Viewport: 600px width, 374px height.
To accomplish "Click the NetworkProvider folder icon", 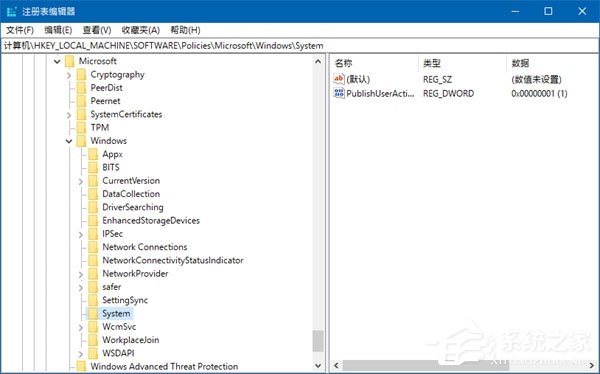I will point(93,274).
